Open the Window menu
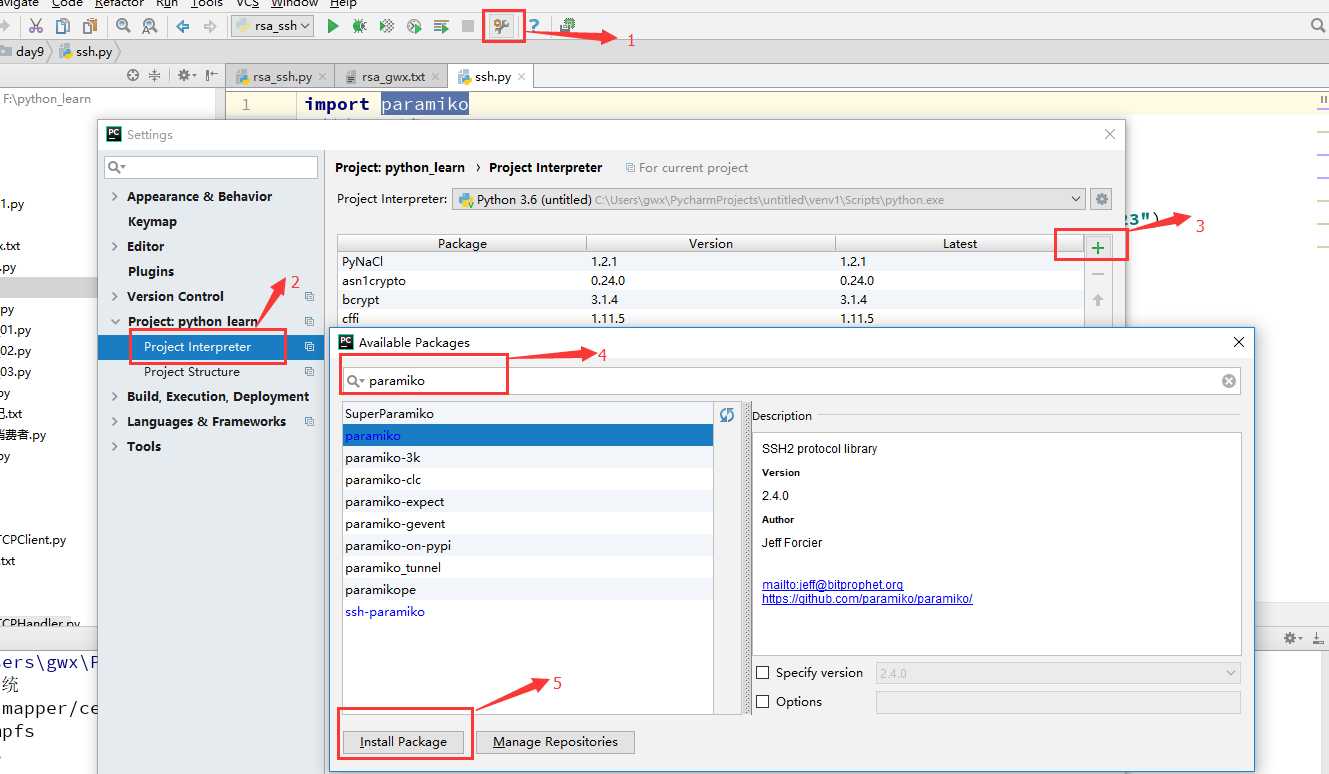Screen dimensions: 1329x774 (294, 4)
